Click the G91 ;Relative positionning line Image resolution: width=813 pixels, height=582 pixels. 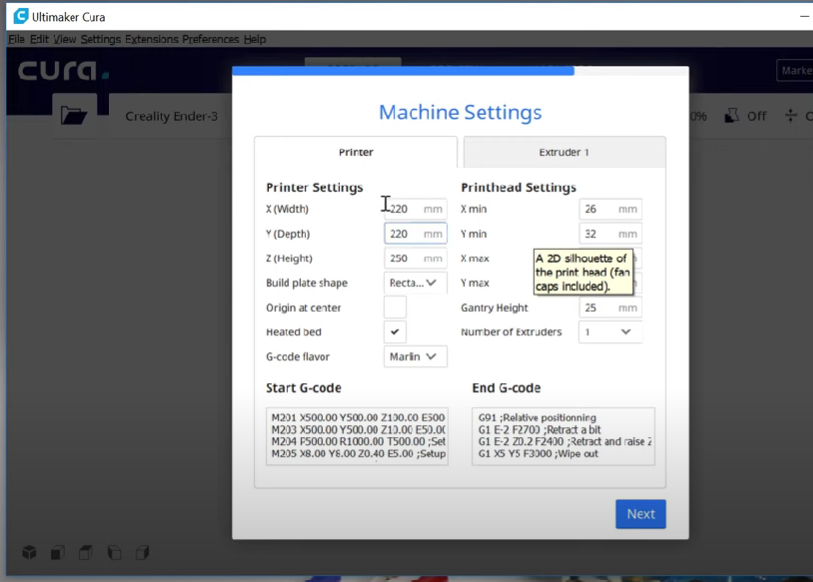point(537,418)
